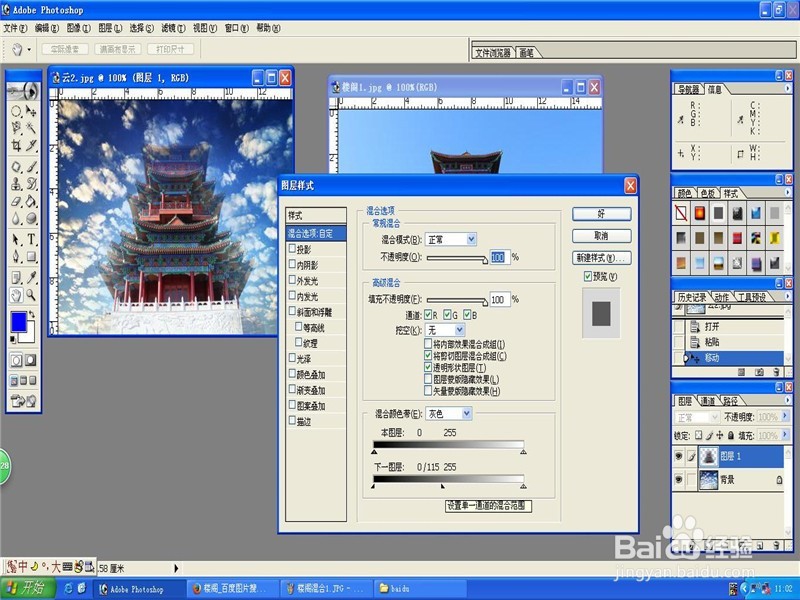This screenshot has width=800, height=600.
Task: Select the Zoom magnifier tool
Action: click(31, 295)
